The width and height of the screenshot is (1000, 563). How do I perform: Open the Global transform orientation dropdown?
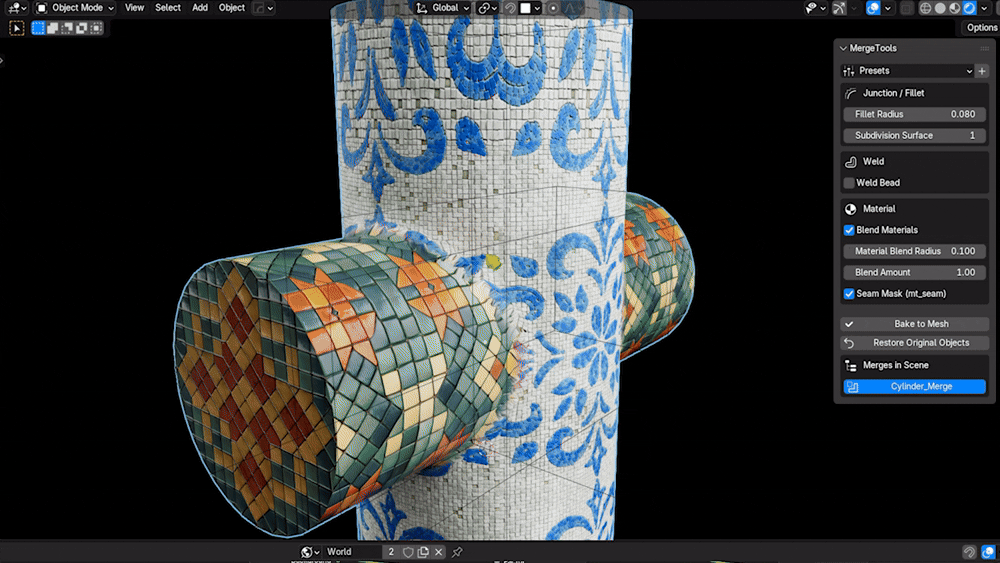[443, 8]
